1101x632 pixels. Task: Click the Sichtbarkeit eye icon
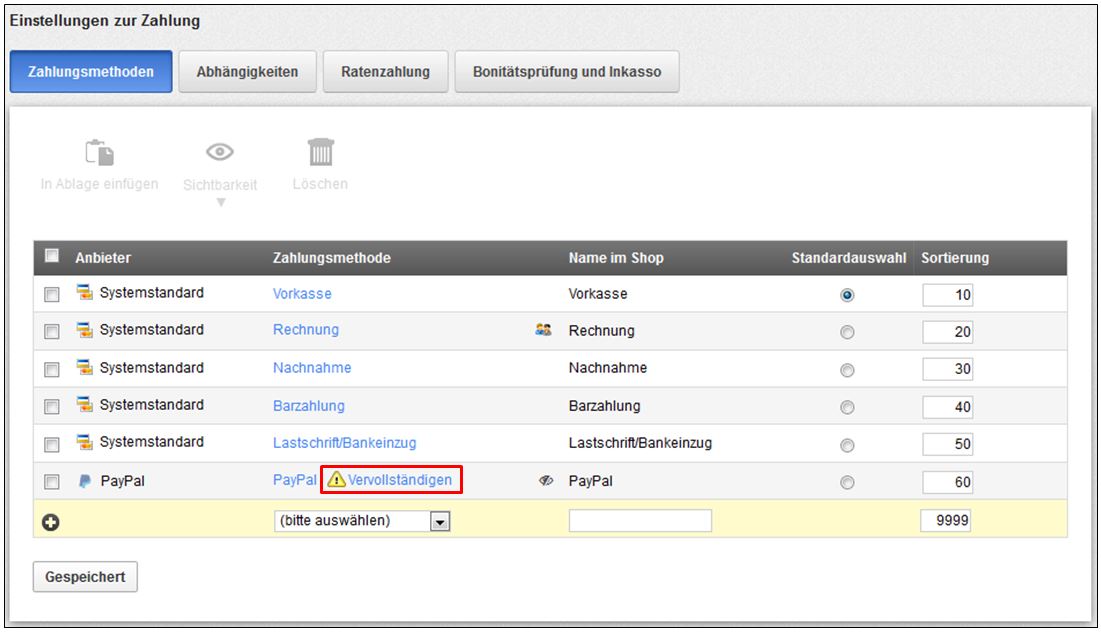tap(220, 153)
